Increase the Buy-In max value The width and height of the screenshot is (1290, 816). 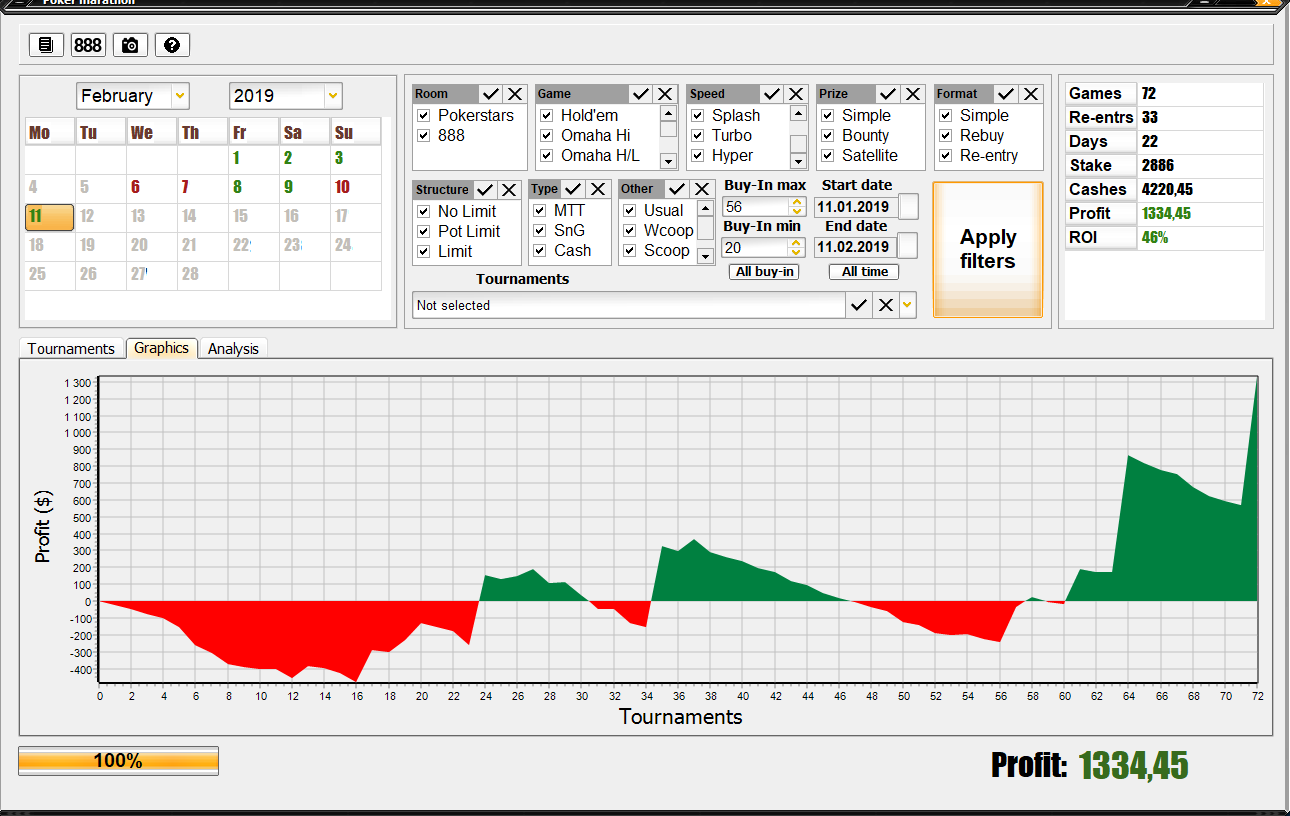coord(797,202)
